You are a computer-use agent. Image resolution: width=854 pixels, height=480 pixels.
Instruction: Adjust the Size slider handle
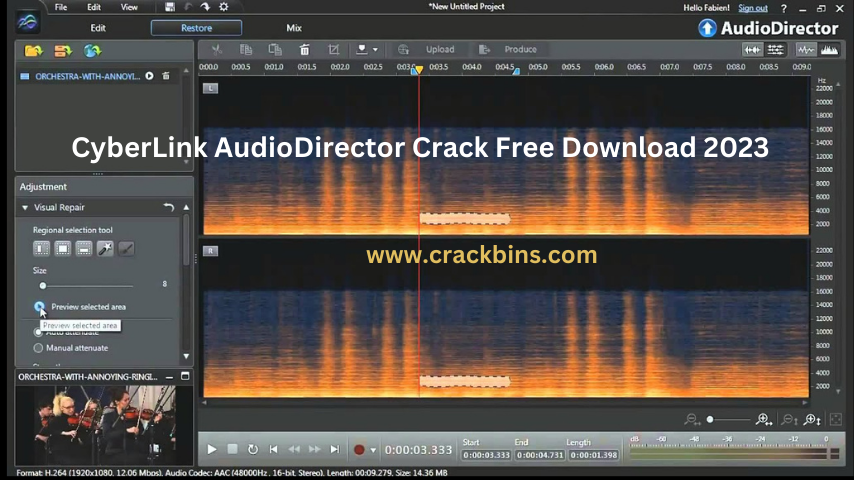pos(43,286)
